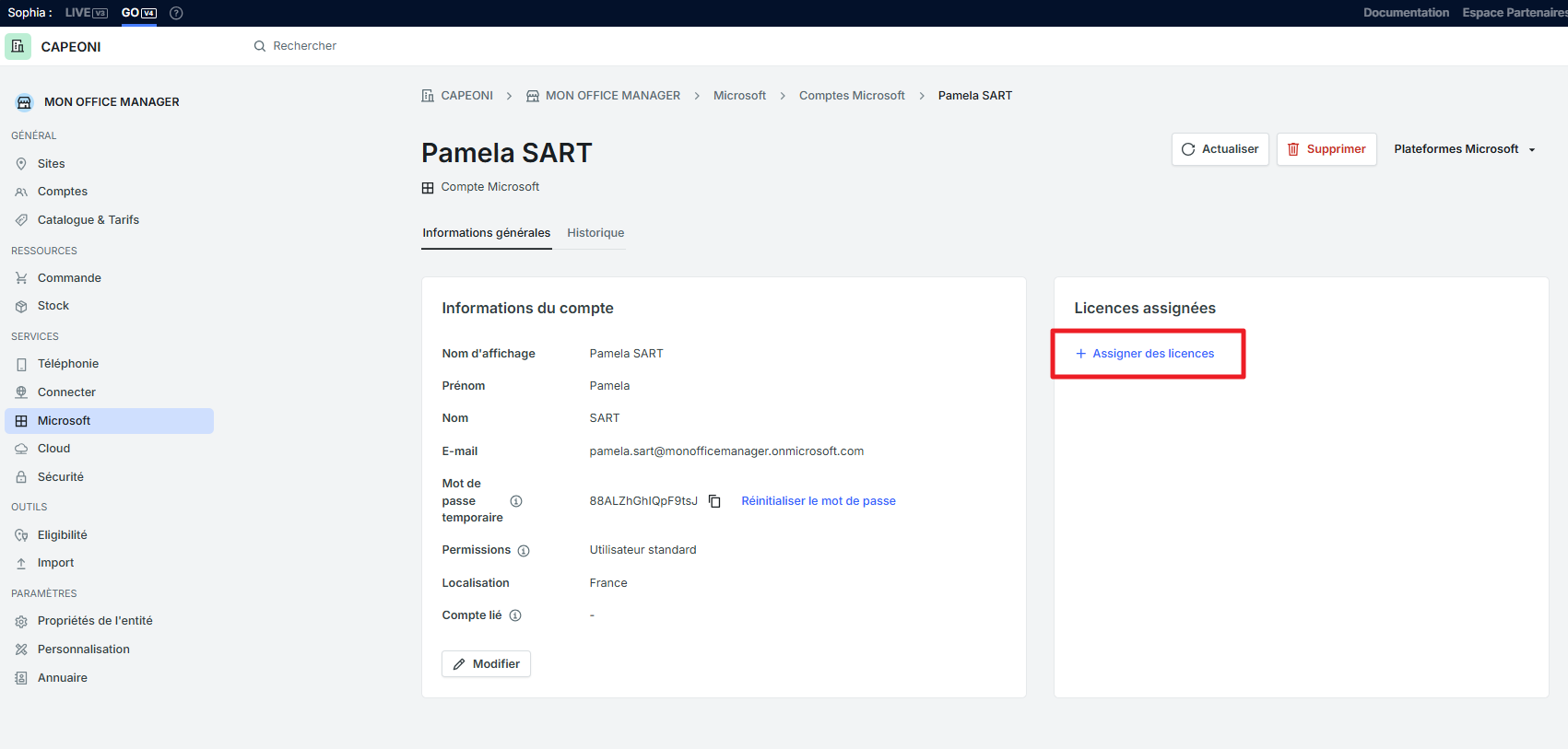Click the Modifier edit button
The width and height of the screenshot is (1568, 749).
pyautogui.click(x=486, y=664)
